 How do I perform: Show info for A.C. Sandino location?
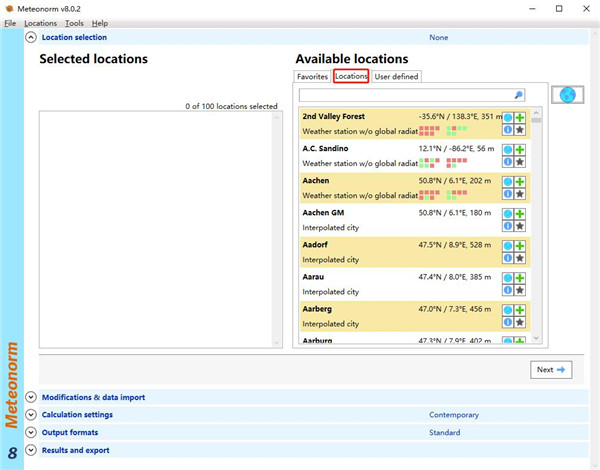click(508, 161)
